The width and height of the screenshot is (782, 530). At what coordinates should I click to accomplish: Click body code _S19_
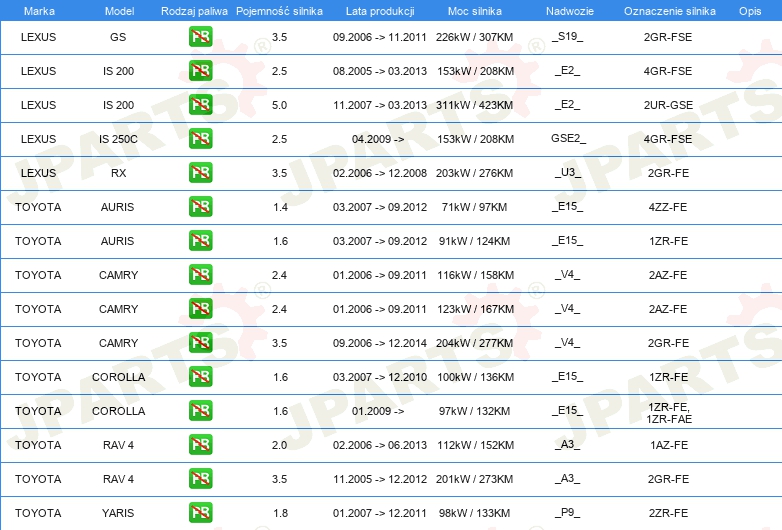[568, 36]
